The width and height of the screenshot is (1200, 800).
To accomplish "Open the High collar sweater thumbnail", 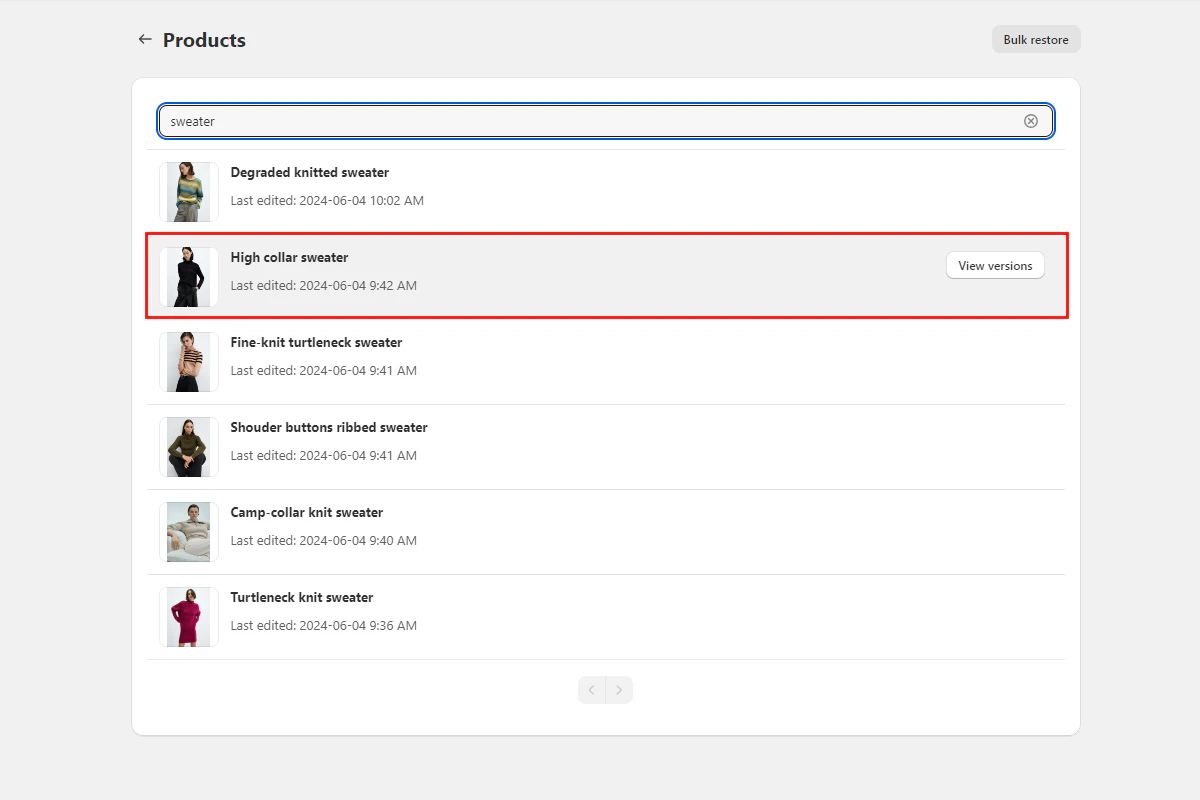I will (188, 276).
